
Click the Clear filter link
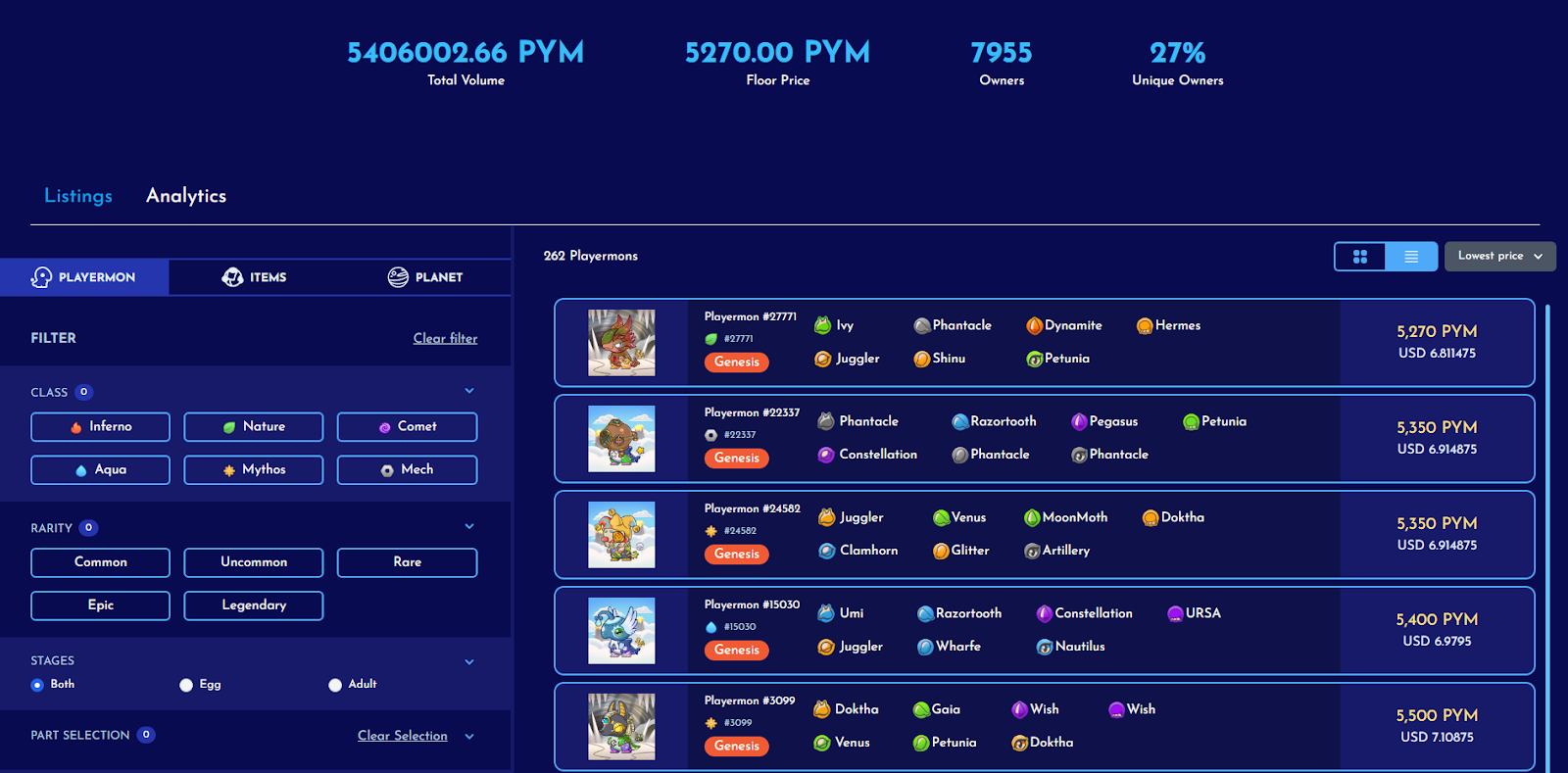445,338
